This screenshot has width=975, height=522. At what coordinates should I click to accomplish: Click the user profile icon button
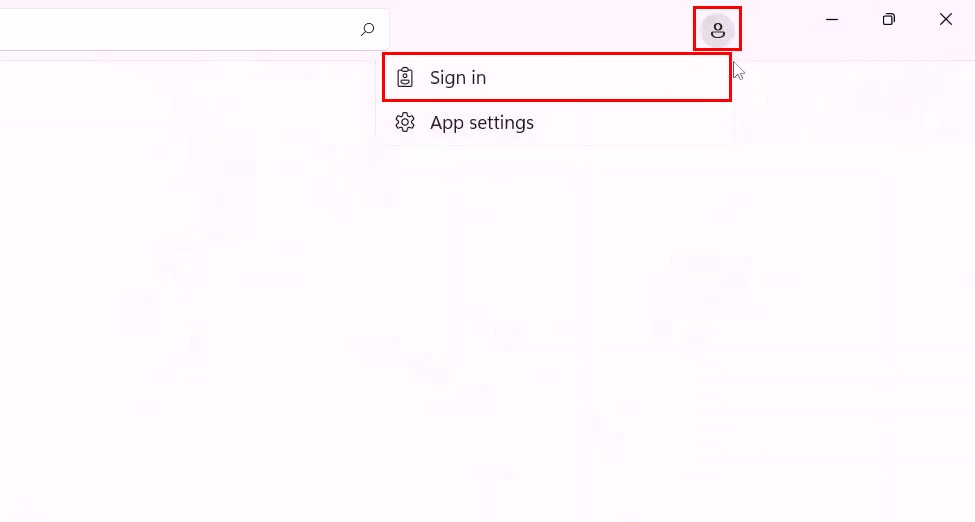pyautogui.click(x=717, y=30)
